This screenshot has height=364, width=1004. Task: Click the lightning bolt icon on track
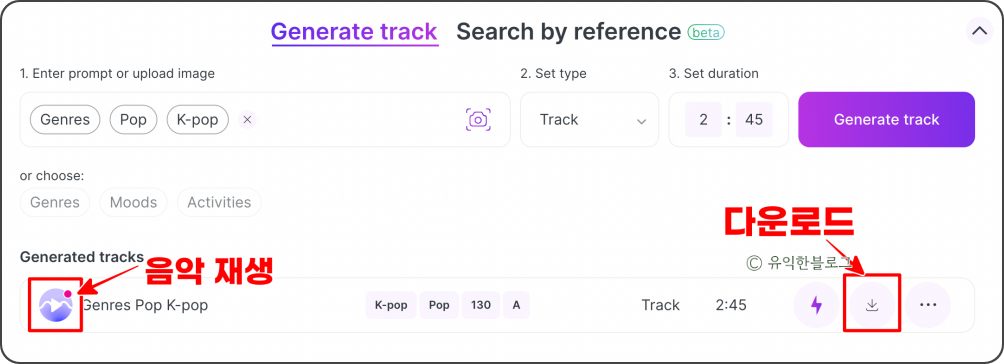tap(816, 305)
